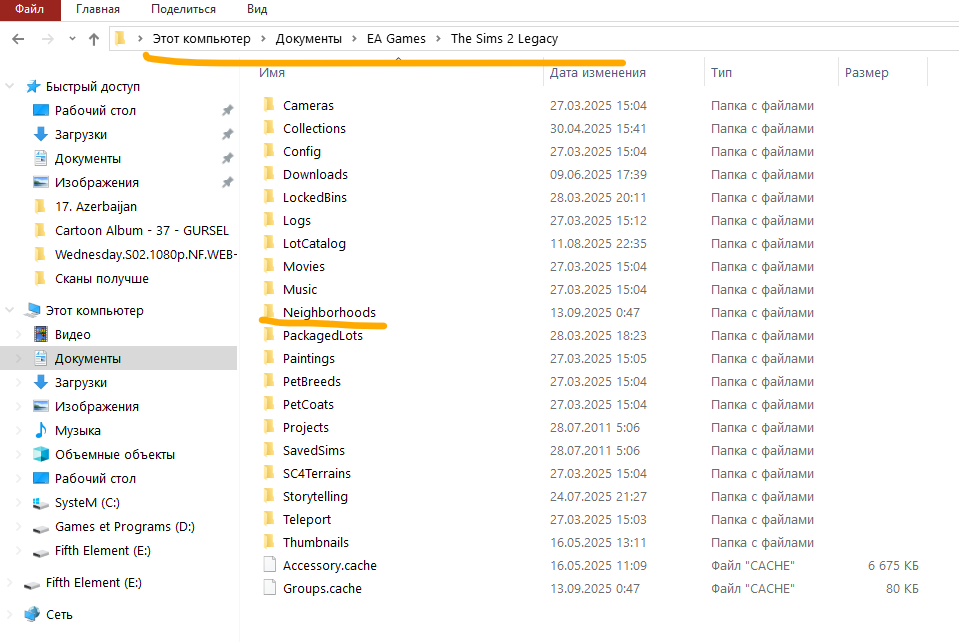The width and height of the screenshot is (959, 642).
Task: Click the Quick access star icon
Action: tap(32, 86)
